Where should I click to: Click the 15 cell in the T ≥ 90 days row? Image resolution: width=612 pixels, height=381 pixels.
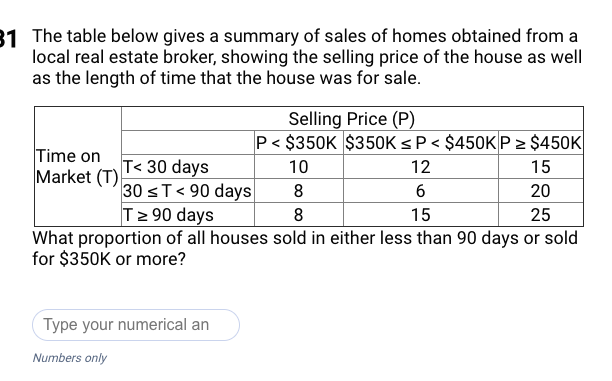tap(421, 215)
